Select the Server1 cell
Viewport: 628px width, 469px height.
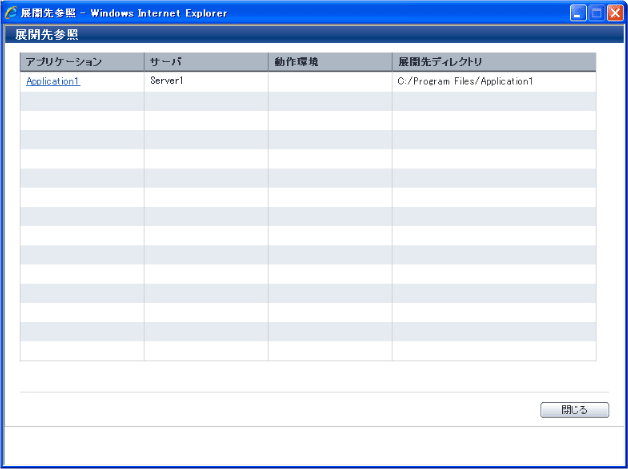pyautogui.click(x=167, y=81)
